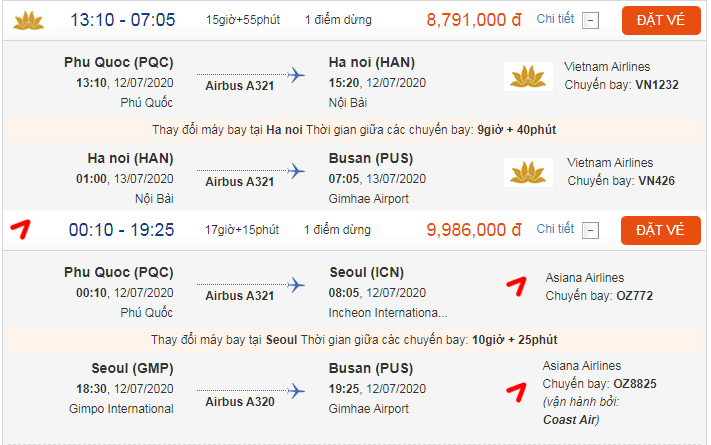Click the Coast Air operator text
711x445 pixels.
pyautogui.click(x=572, y=420)
